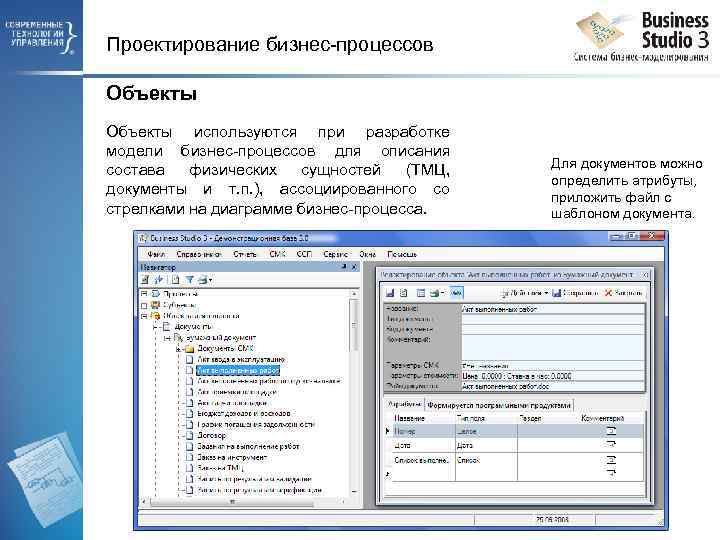The height and width of the screenshot is (540, 720).
Task: Click the highlighted field-edit icon in the object editor toolbar
Action: click(456, 293)
